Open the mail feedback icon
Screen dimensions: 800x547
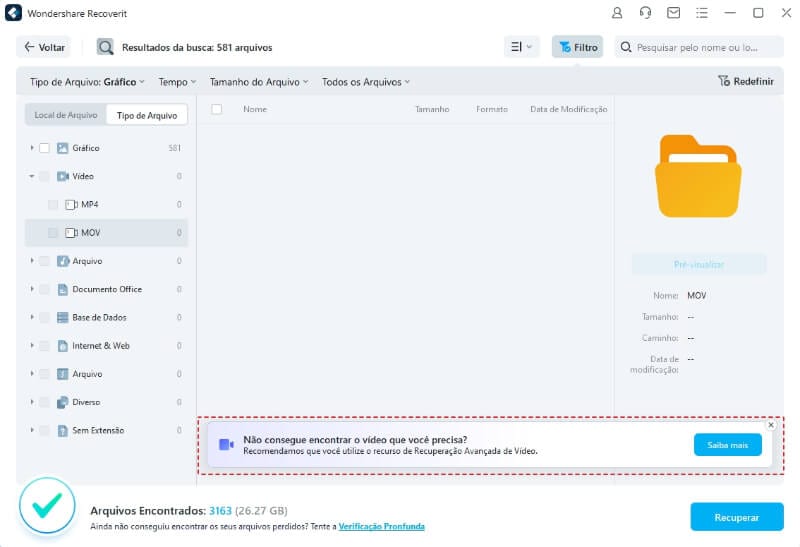pyautogui.click(x=673, y=13)
